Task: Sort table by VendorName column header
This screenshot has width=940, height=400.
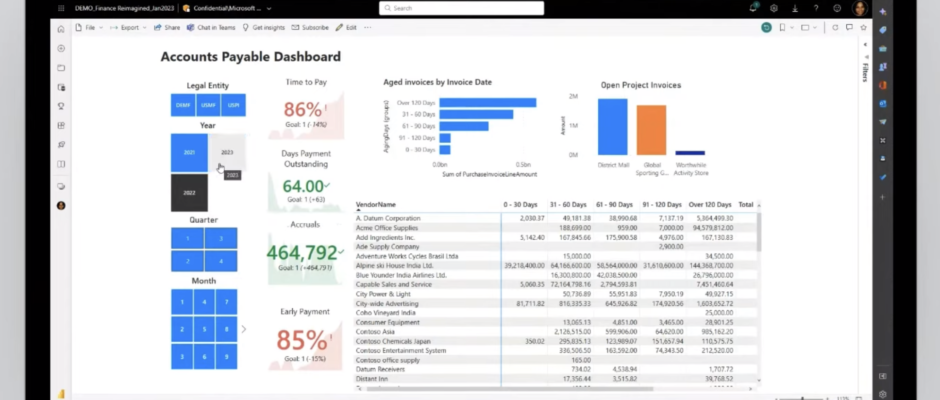Action: click(376, 204)
